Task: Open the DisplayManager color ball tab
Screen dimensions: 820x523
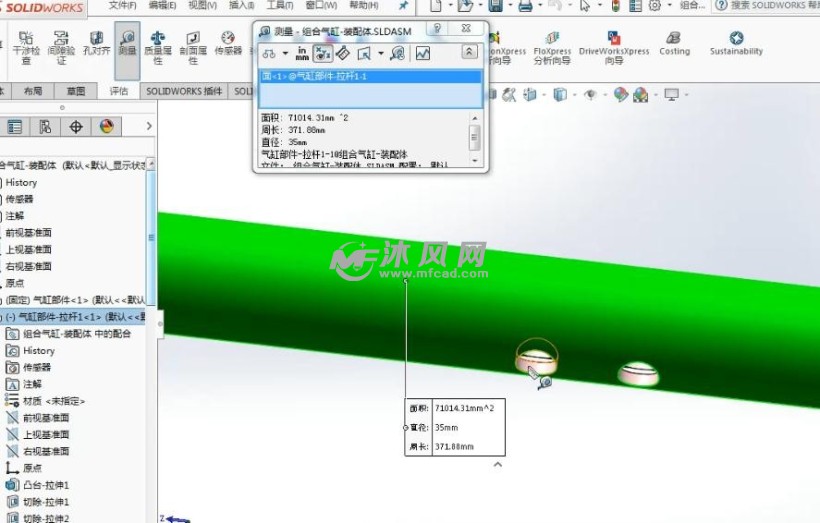Action: (x=107, y=127)
